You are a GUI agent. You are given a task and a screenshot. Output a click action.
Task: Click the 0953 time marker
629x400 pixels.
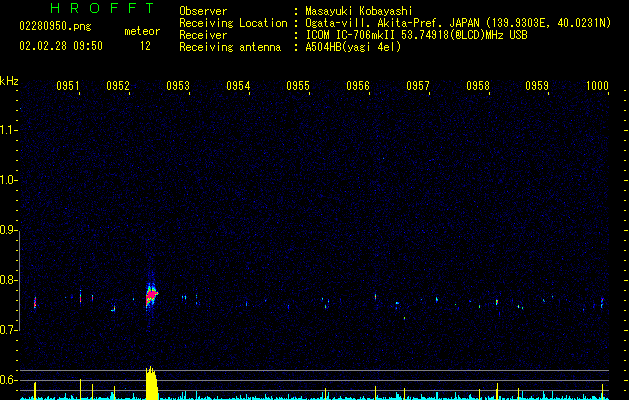click(178, 86)
